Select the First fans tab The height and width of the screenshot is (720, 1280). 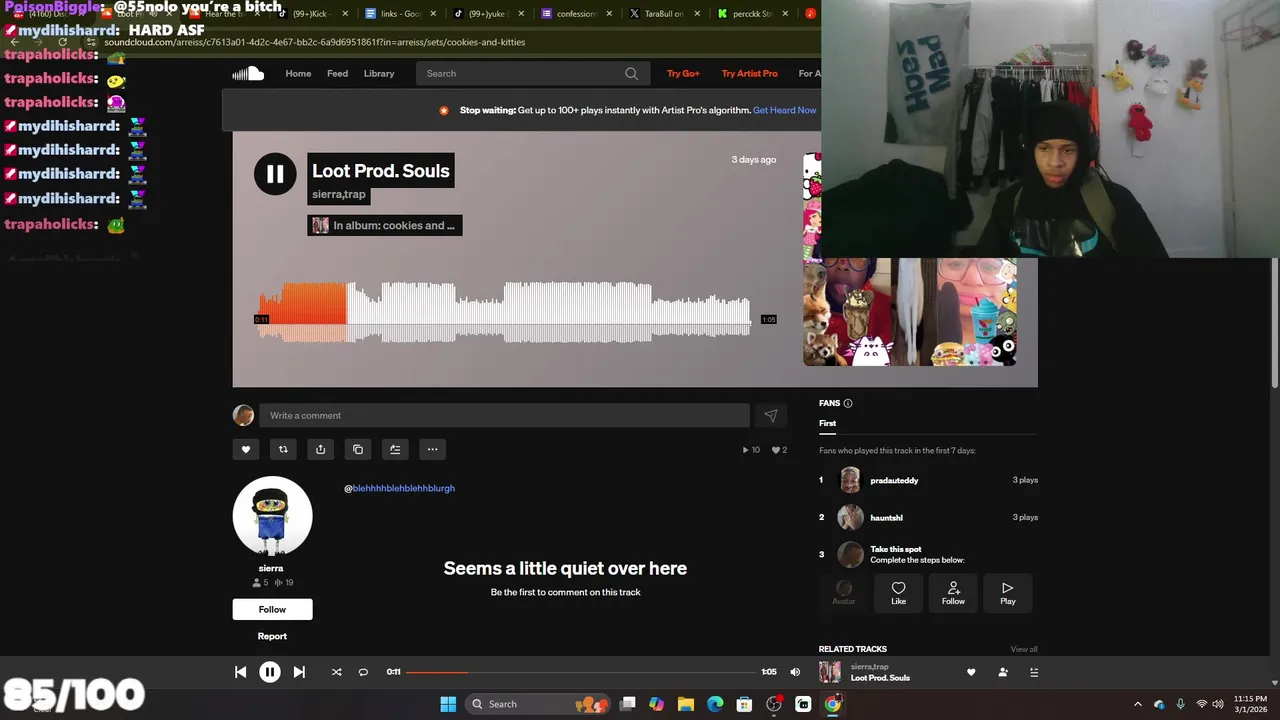pyautogui.click(x=827, y=423)
